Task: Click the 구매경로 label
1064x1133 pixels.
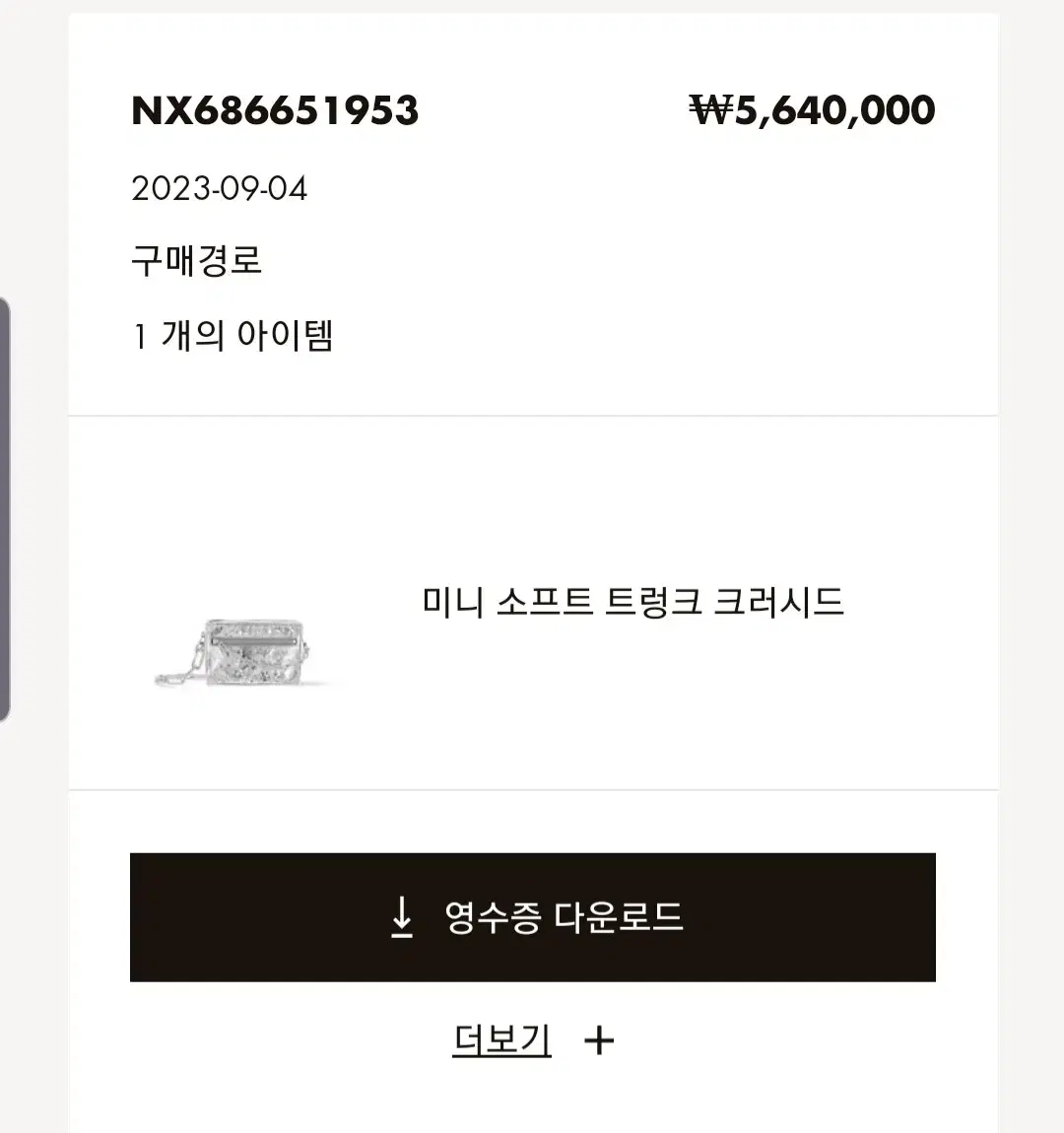Action: [197, 261]
